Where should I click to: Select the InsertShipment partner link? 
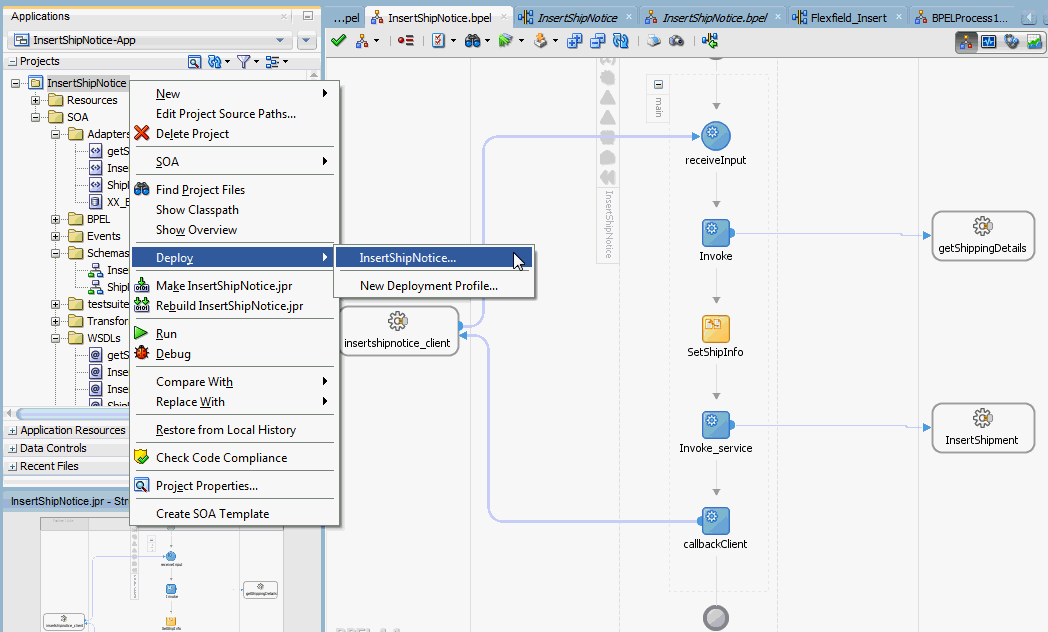coord(982,428)
